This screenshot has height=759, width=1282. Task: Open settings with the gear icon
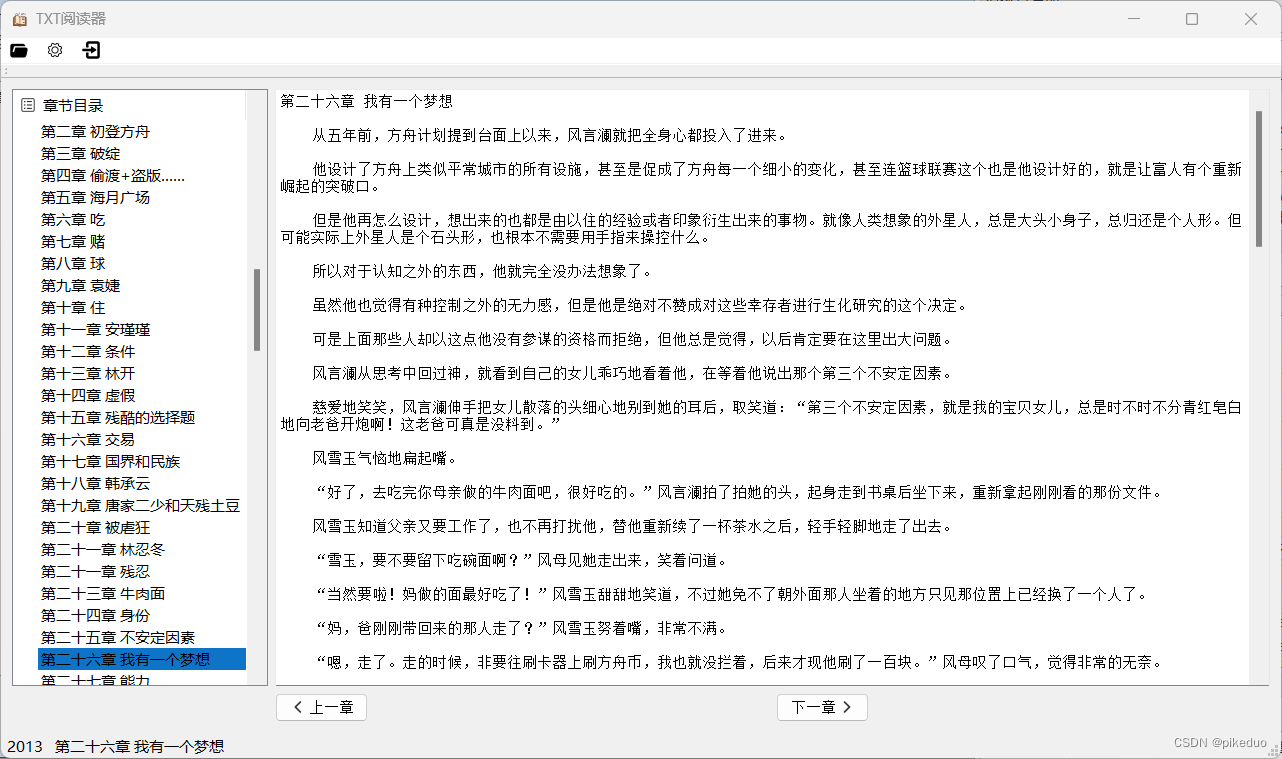click(x=55, y=50)
